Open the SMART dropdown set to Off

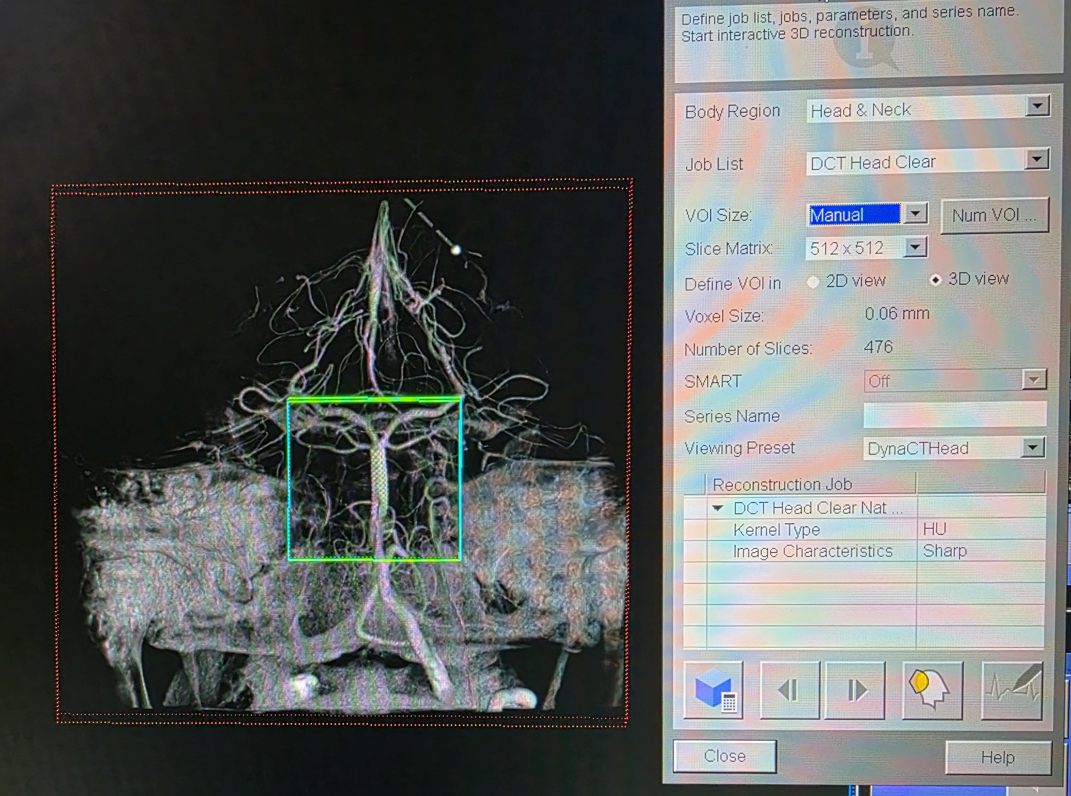click(1033, 380)
